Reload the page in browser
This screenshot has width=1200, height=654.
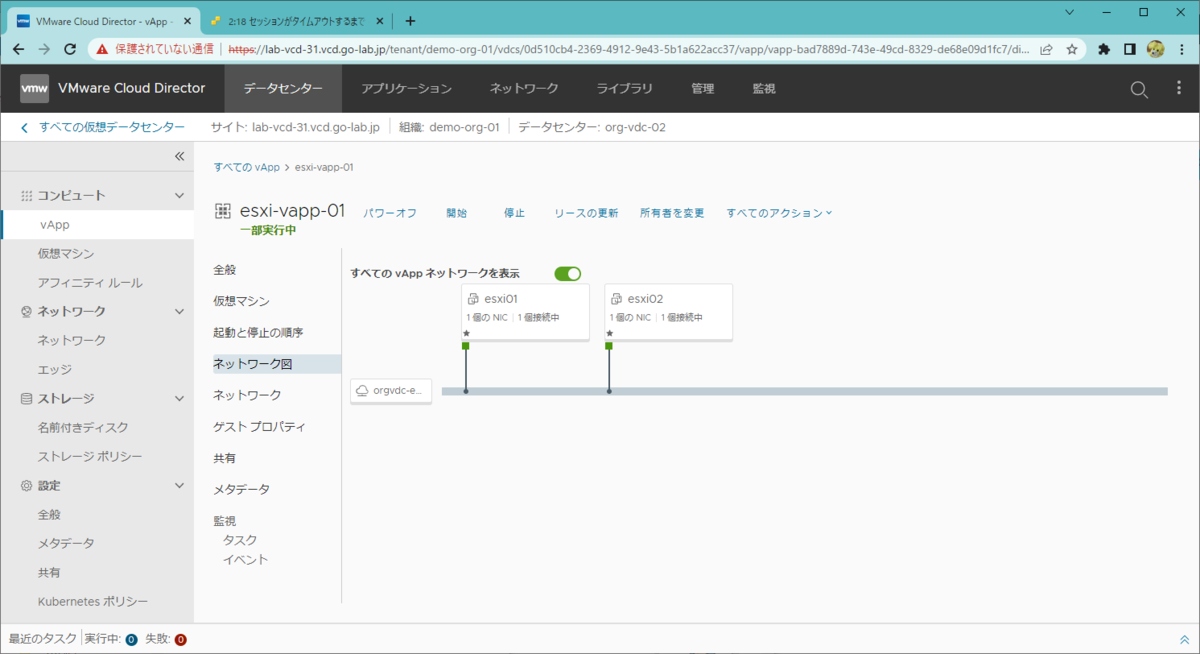[70, 48]
